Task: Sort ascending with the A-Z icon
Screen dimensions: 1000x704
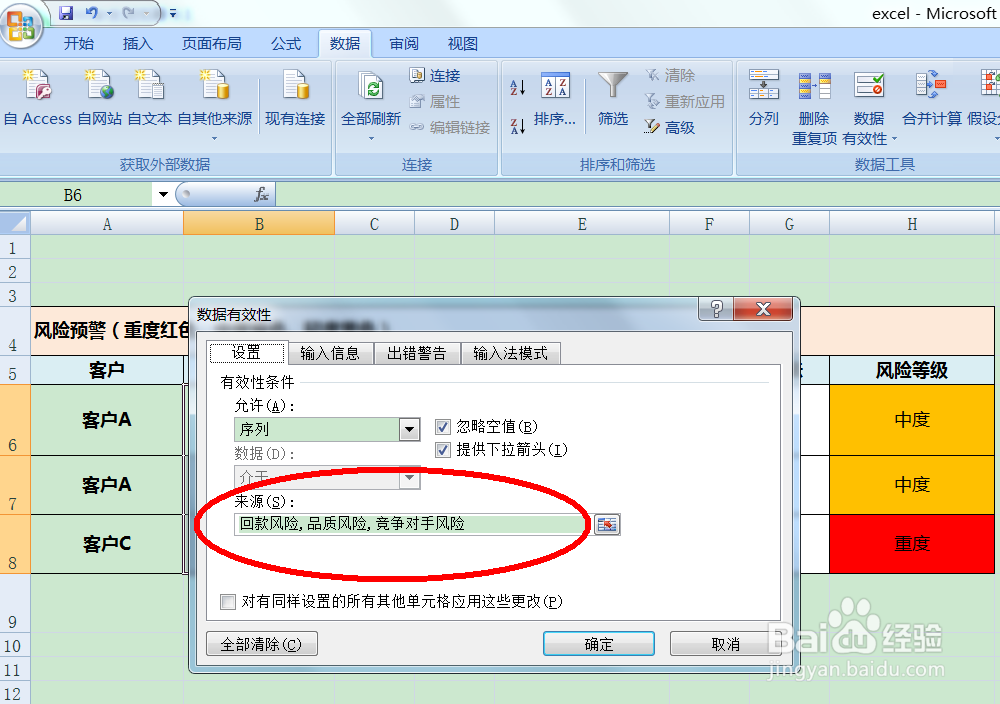Action: pyautogui.click(x=517, y=88)
